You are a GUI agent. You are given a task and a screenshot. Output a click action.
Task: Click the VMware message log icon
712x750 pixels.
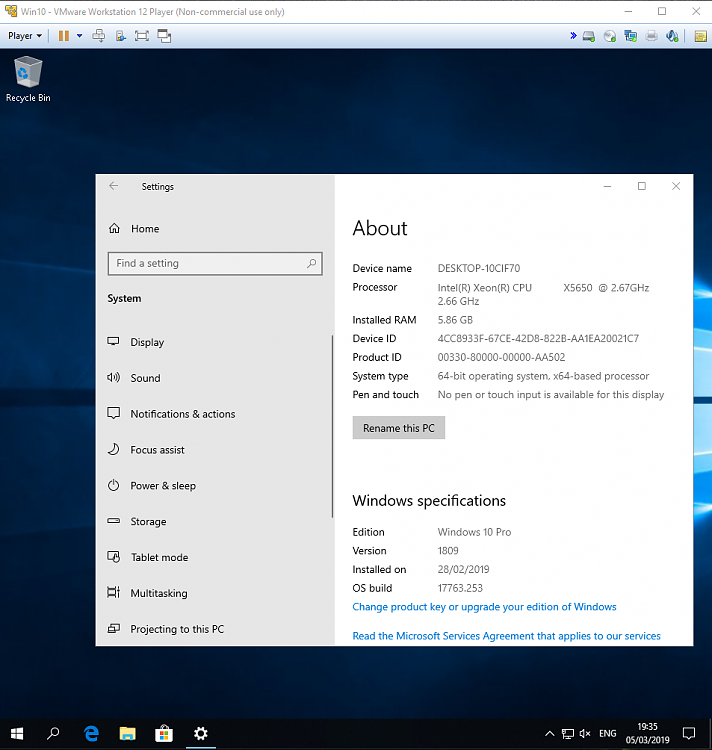pos(701,36)
